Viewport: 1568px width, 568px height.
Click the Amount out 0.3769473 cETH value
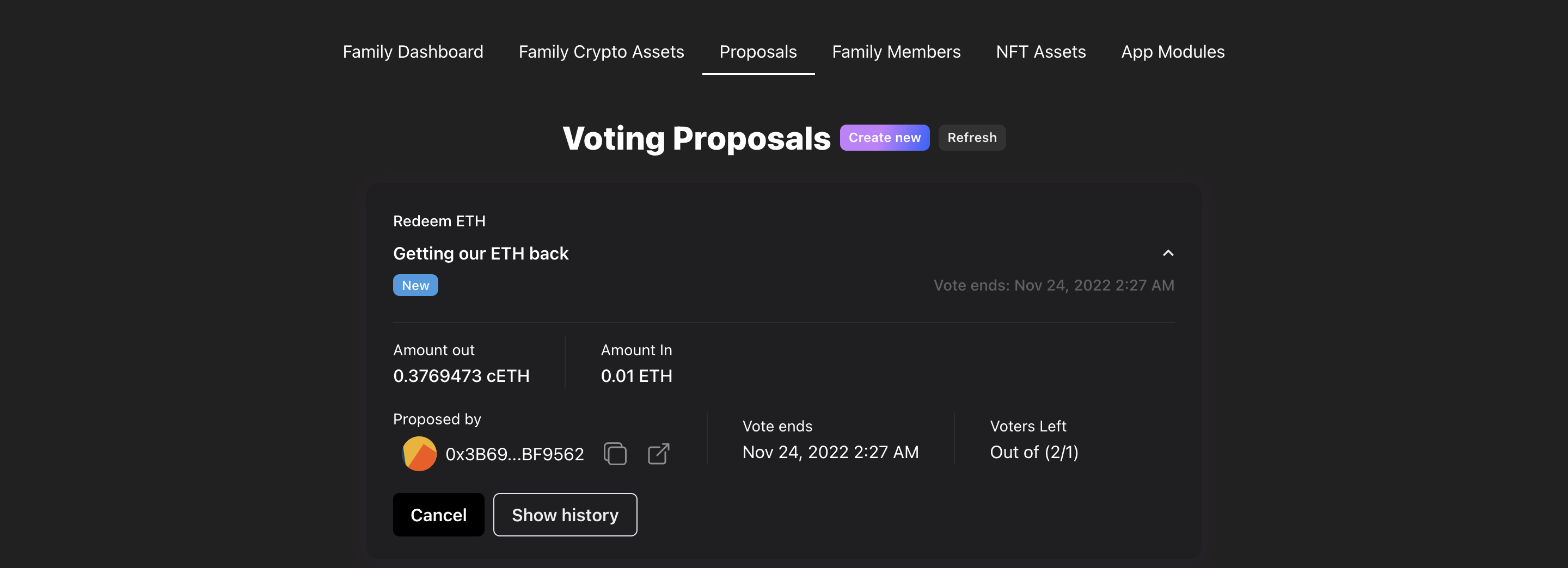461,376
